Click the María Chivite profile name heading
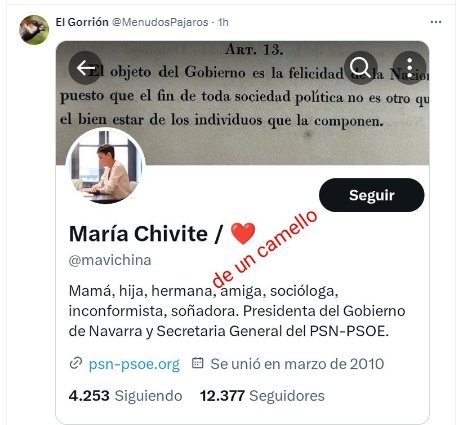This screenshot has height=425, width=459. (x=138, y=234)
